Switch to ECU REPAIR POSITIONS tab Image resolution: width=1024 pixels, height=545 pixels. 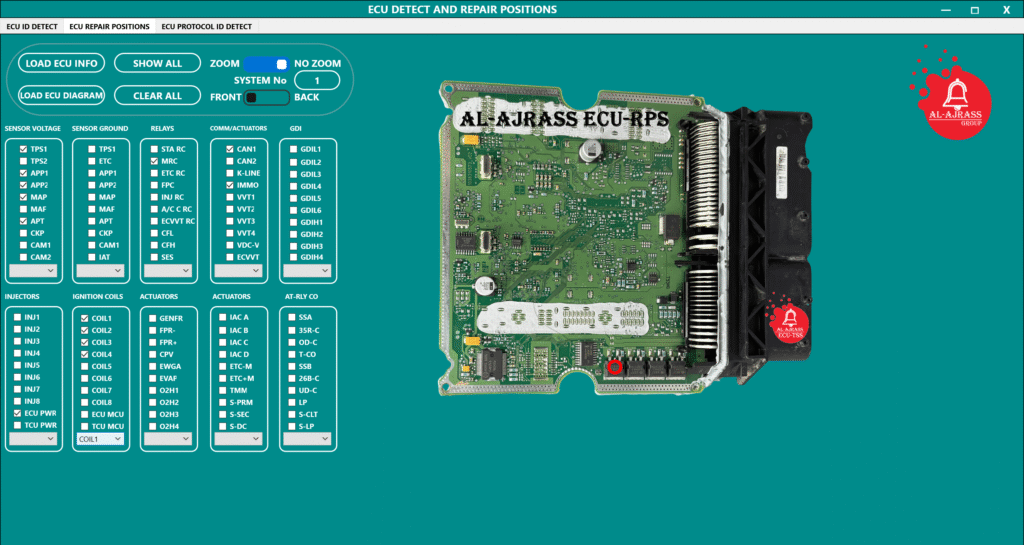[109, 27]
